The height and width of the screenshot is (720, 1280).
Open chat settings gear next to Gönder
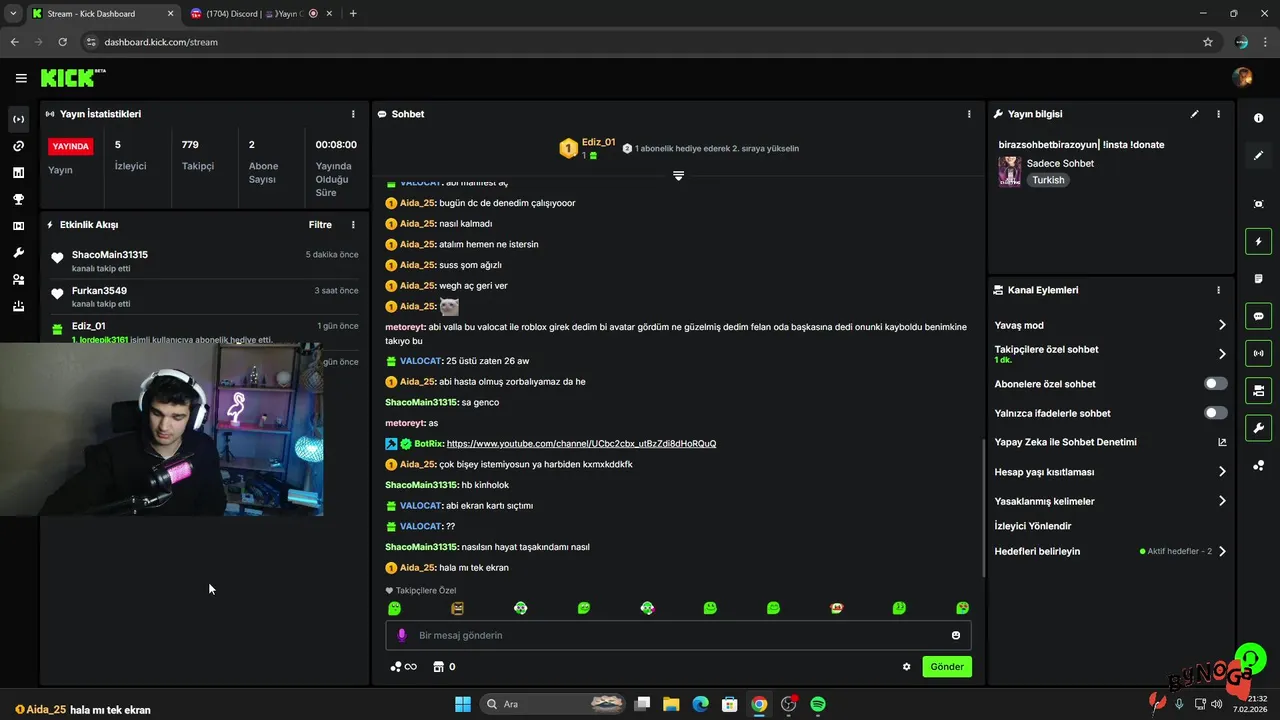907,667
